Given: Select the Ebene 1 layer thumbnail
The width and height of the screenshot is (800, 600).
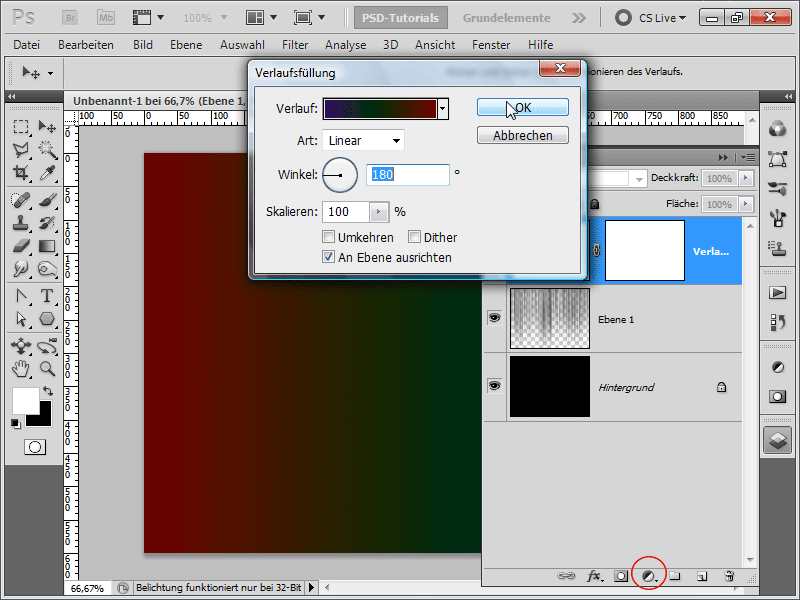Looking at the screenshot, I should (549, 318).
